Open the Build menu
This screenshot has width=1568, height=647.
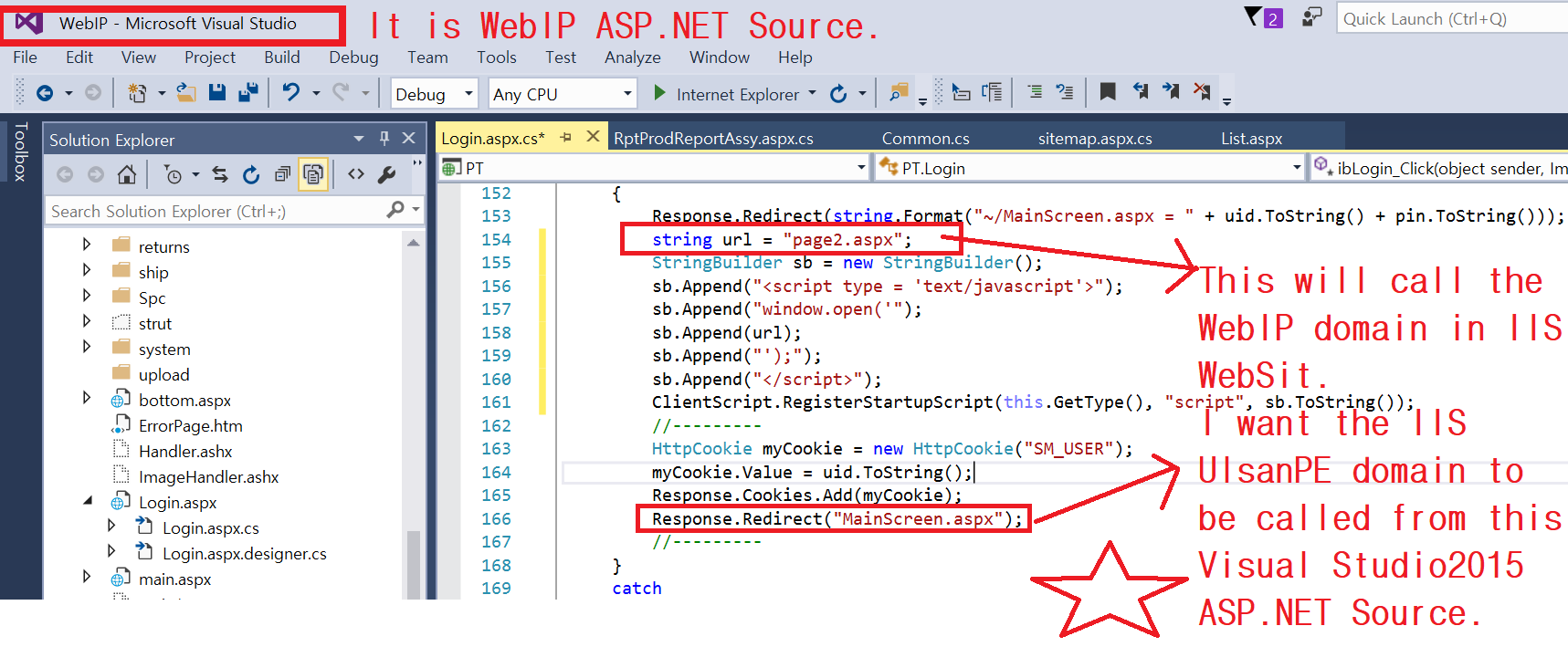coord(282,57)
